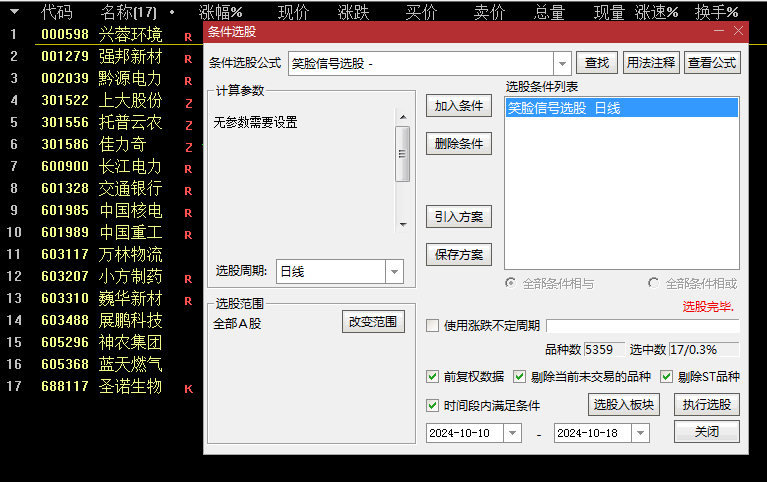Click the R marker beside 小方制药
The height and width of the screenshot is (482, 767).
click(188, 279)
